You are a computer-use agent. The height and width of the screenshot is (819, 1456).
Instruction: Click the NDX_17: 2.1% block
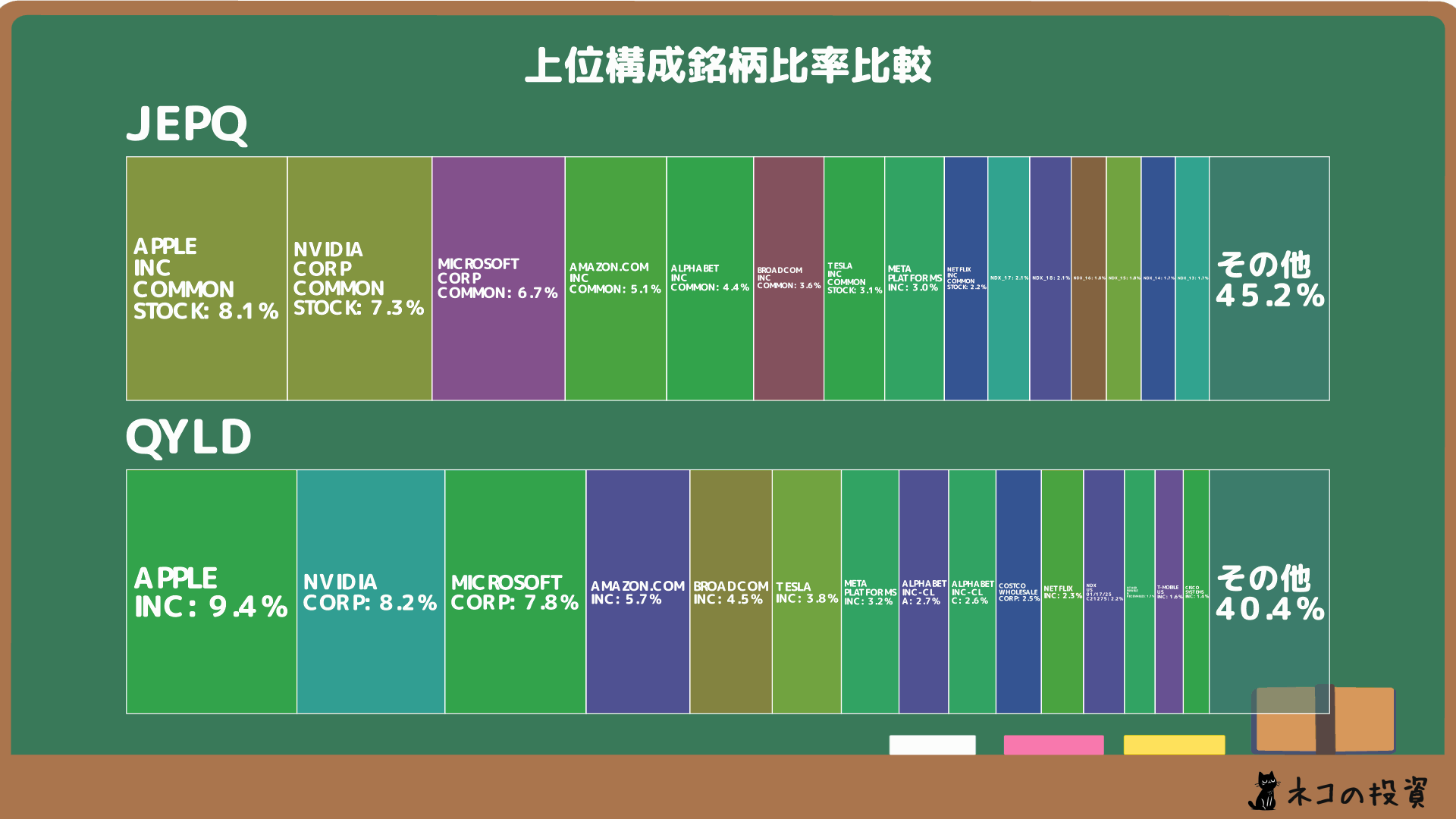[x=1009, y=278]
